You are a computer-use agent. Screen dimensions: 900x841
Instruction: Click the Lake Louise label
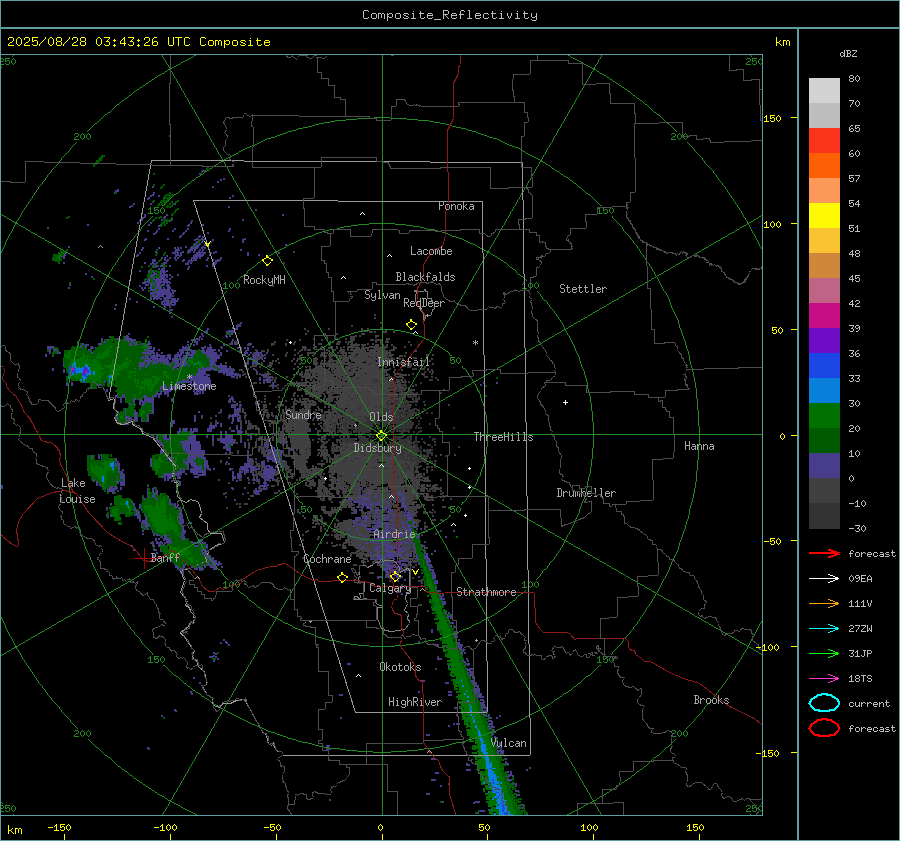click(x=77, y=491)
